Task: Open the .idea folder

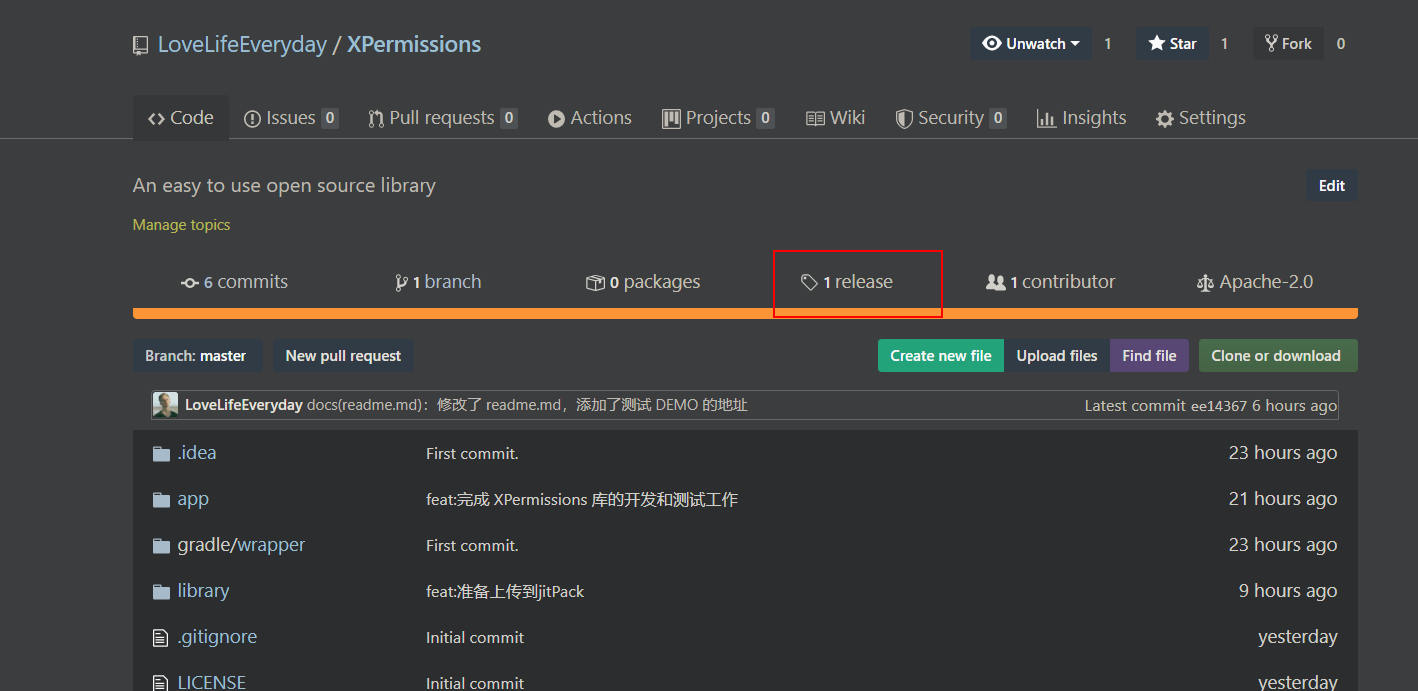Action: pyautogui.click(x=197, y=454)
